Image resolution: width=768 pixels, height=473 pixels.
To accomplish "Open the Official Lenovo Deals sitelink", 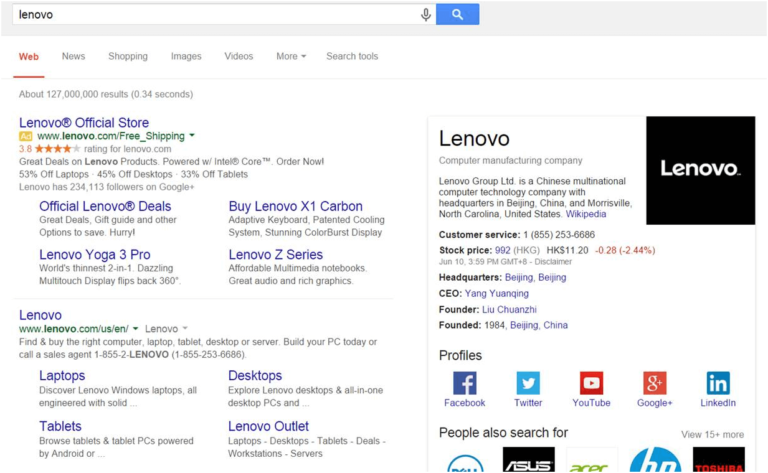I will (x=105, y=206).
